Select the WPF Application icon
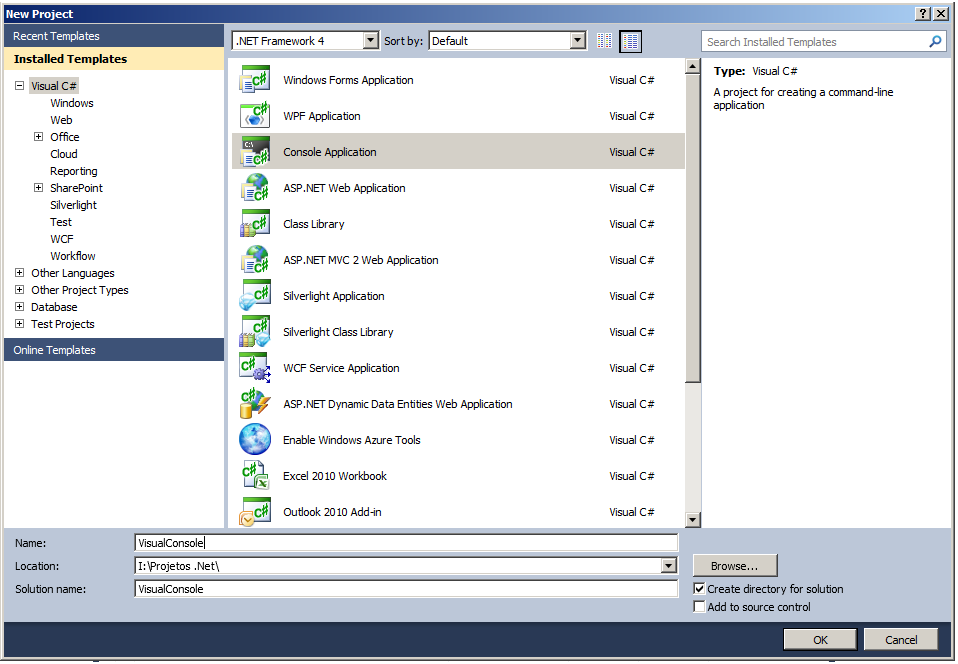 click(255, 116)
